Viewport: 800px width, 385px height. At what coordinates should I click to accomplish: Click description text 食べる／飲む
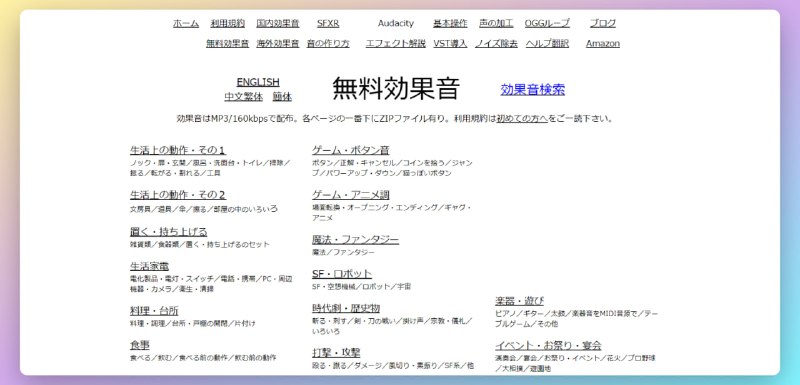click(203, 358)
